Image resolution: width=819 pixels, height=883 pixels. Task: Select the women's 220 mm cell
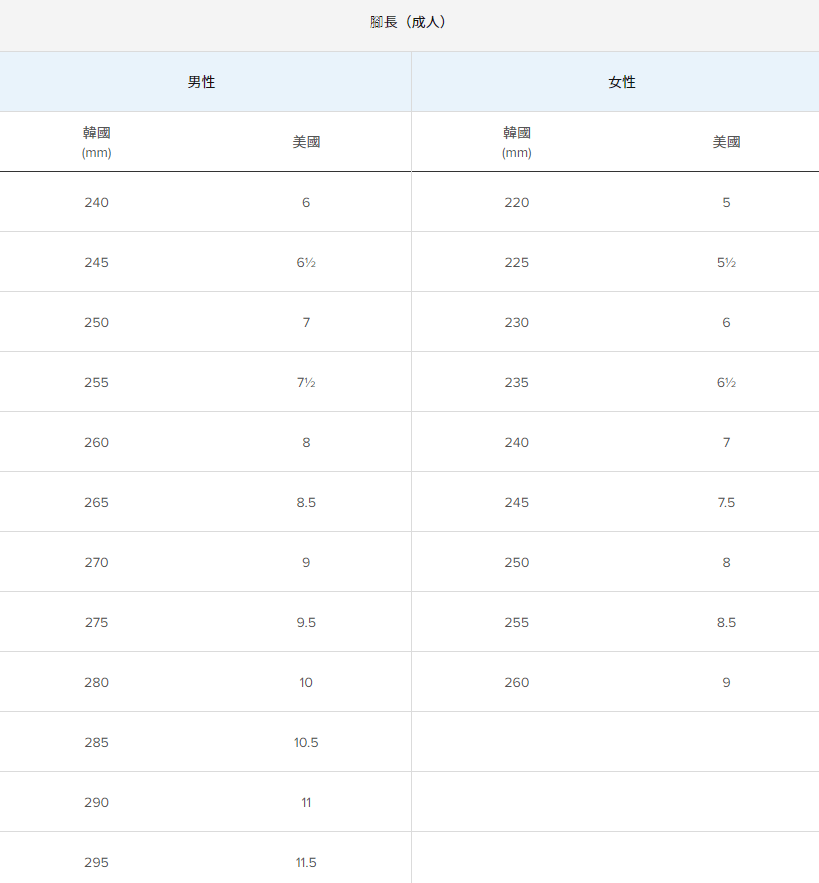pos(517,202)
